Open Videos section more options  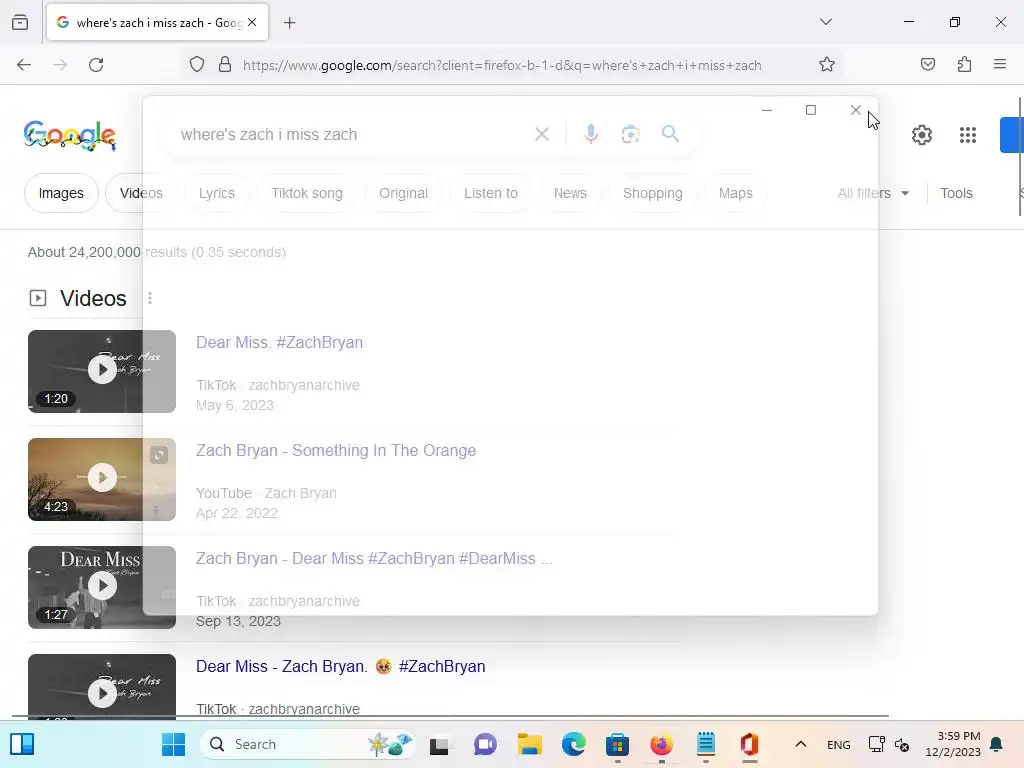tap(150, 298)
